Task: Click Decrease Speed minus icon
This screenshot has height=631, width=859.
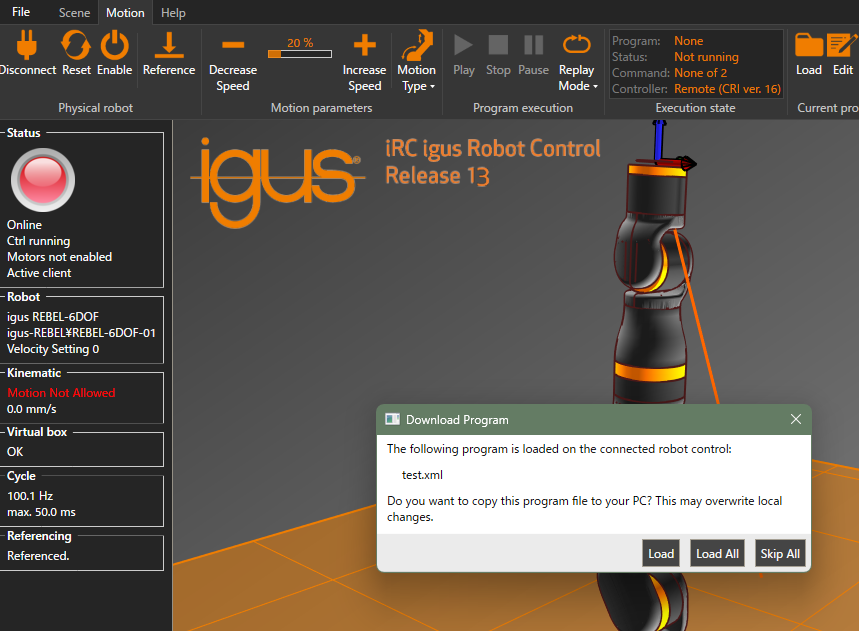Action: click(233, 45)
